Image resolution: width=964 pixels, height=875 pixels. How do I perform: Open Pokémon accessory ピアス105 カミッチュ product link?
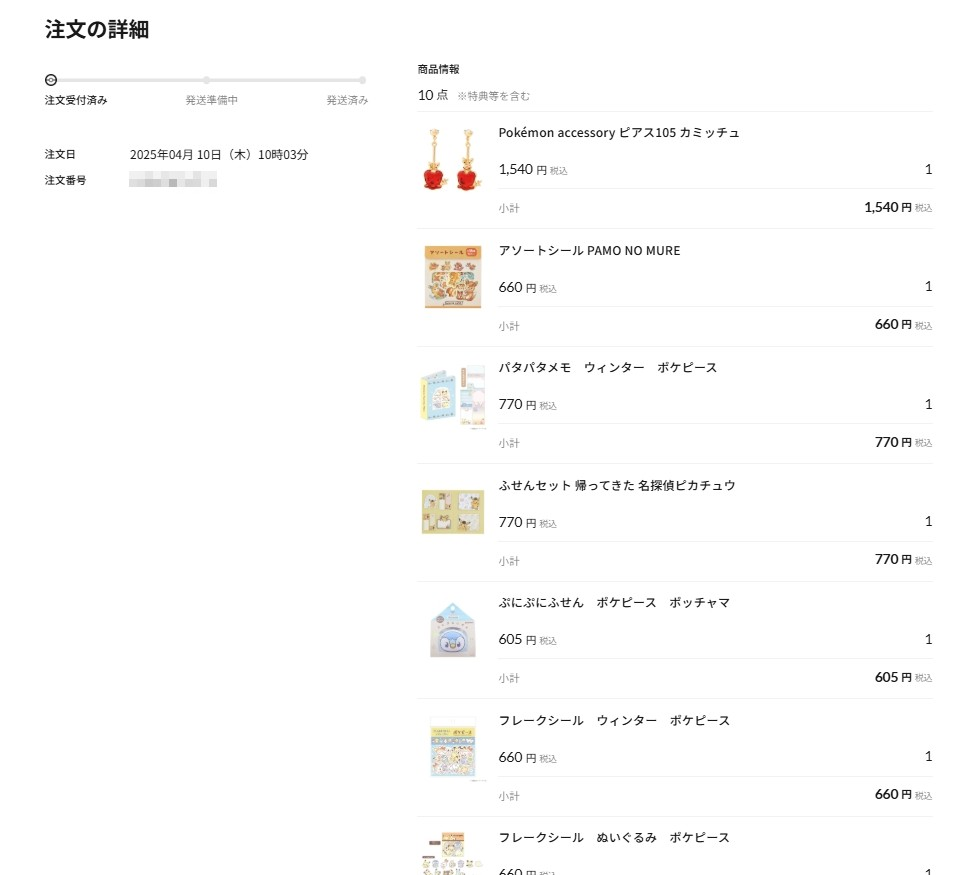[x=618, y=133]
